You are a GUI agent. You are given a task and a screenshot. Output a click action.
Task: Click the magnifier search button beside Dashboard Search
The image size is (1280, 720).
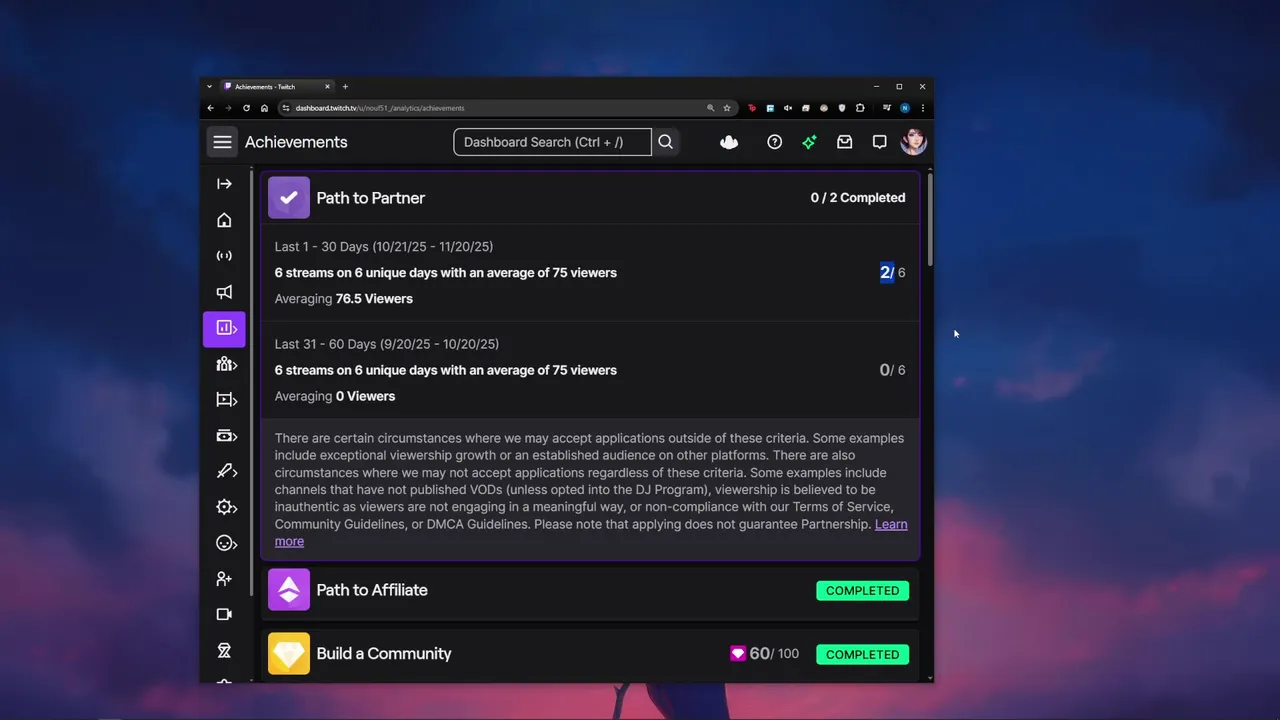tap(665, 142)
